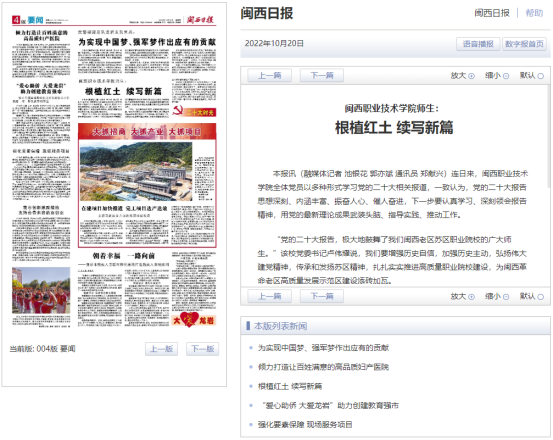Open the 帮助 help link

pos(534,13)
